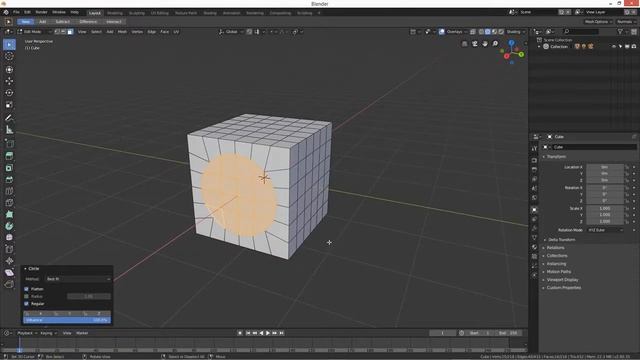Click the Subtract selection mode button

coord(62,22)
